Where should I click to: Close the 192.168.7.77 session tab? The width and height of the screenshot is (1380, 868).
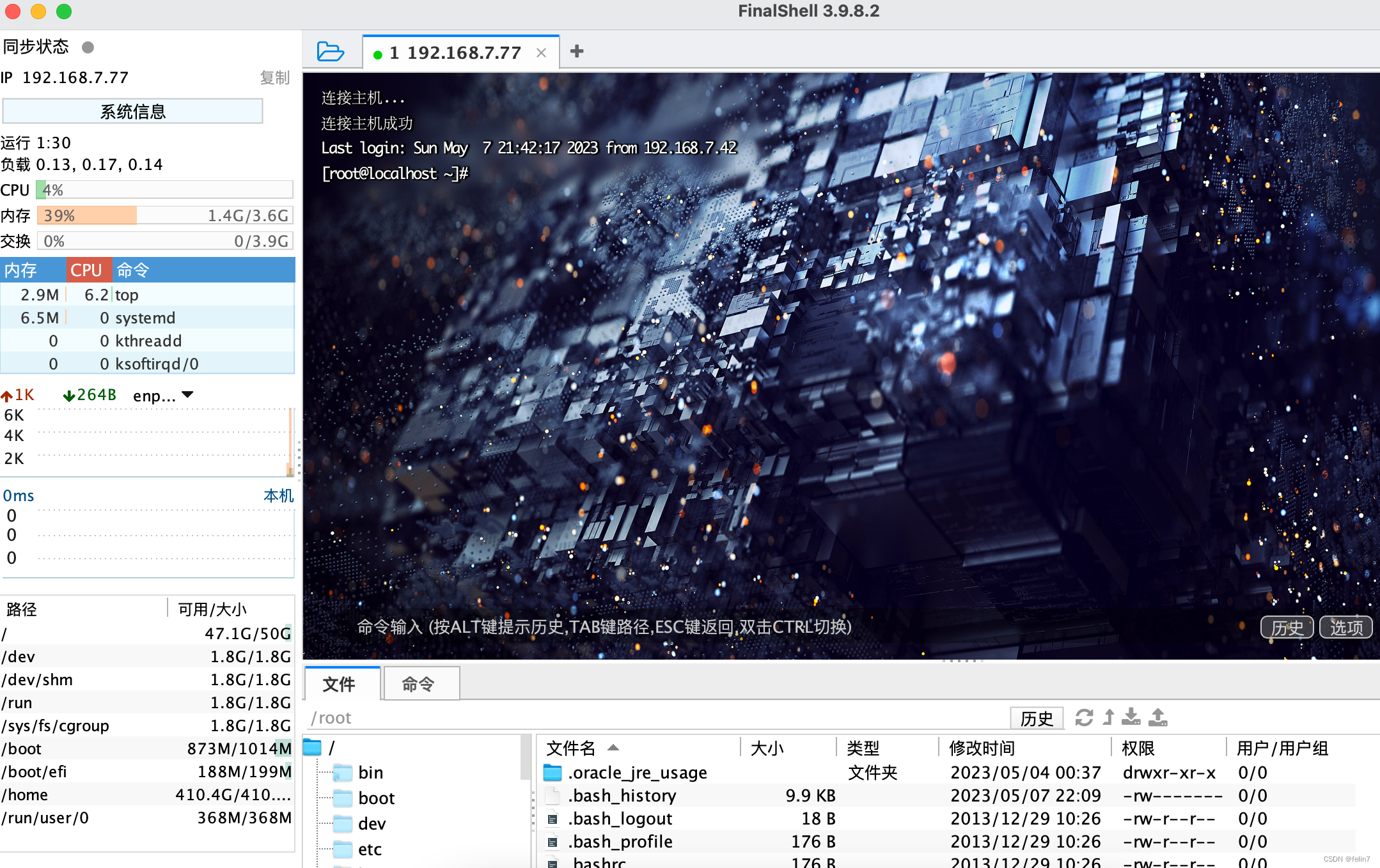[541, 53]
